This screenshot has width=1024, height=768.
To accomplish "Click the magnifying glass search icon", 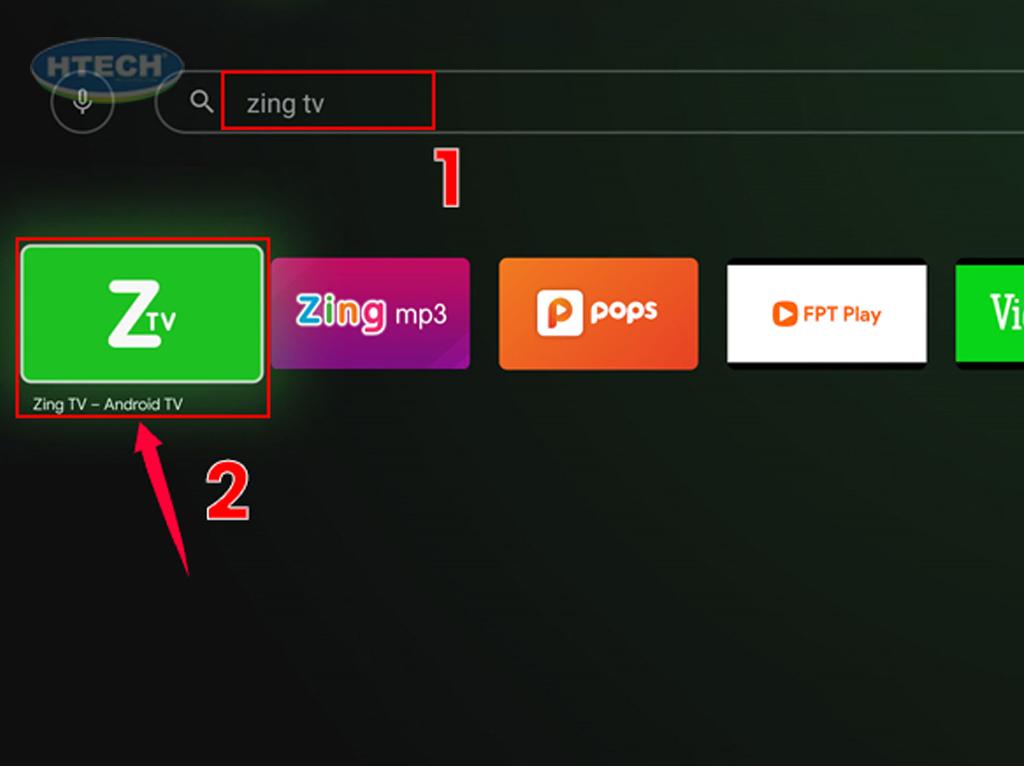I will [201, 102].
